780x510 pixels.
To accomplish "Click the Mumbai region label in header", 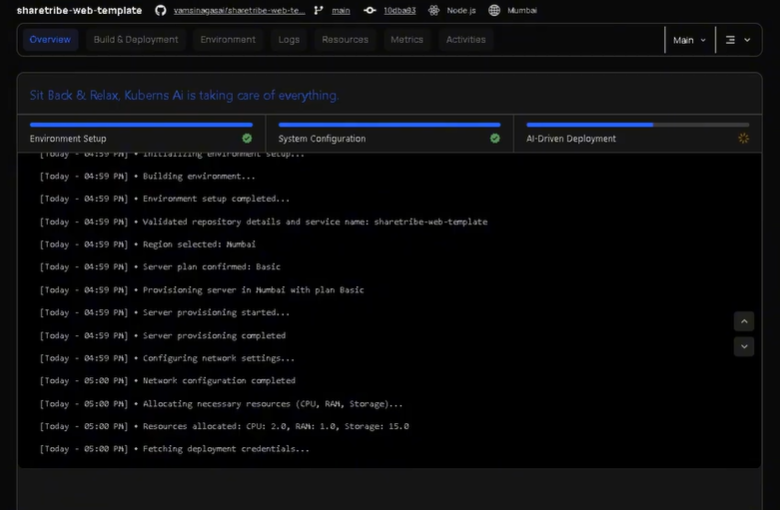I will (522, 10).
